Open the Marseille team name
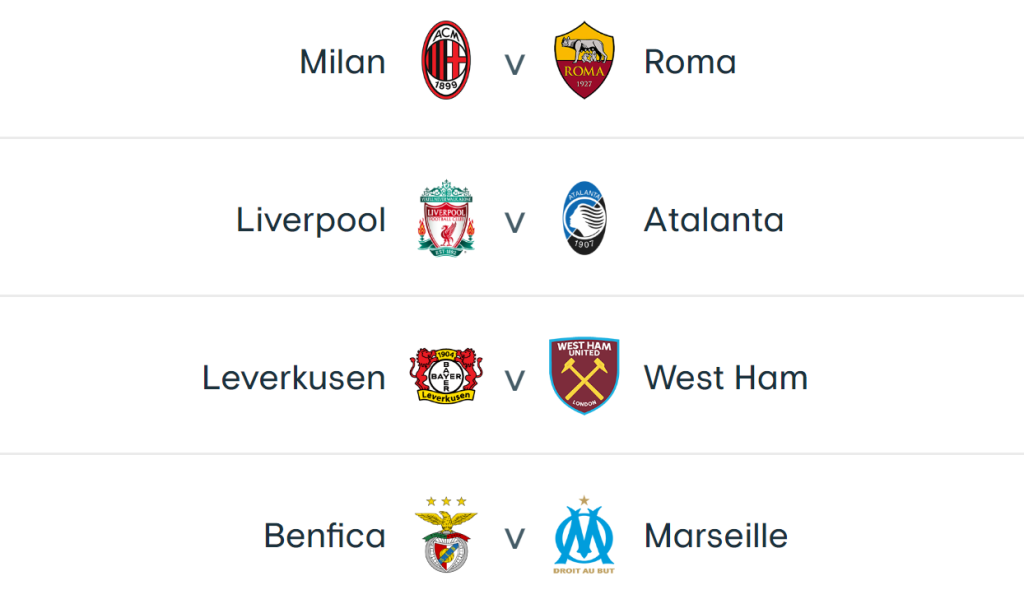Screen dimensions: 1024x599 [x=716, y=536]
